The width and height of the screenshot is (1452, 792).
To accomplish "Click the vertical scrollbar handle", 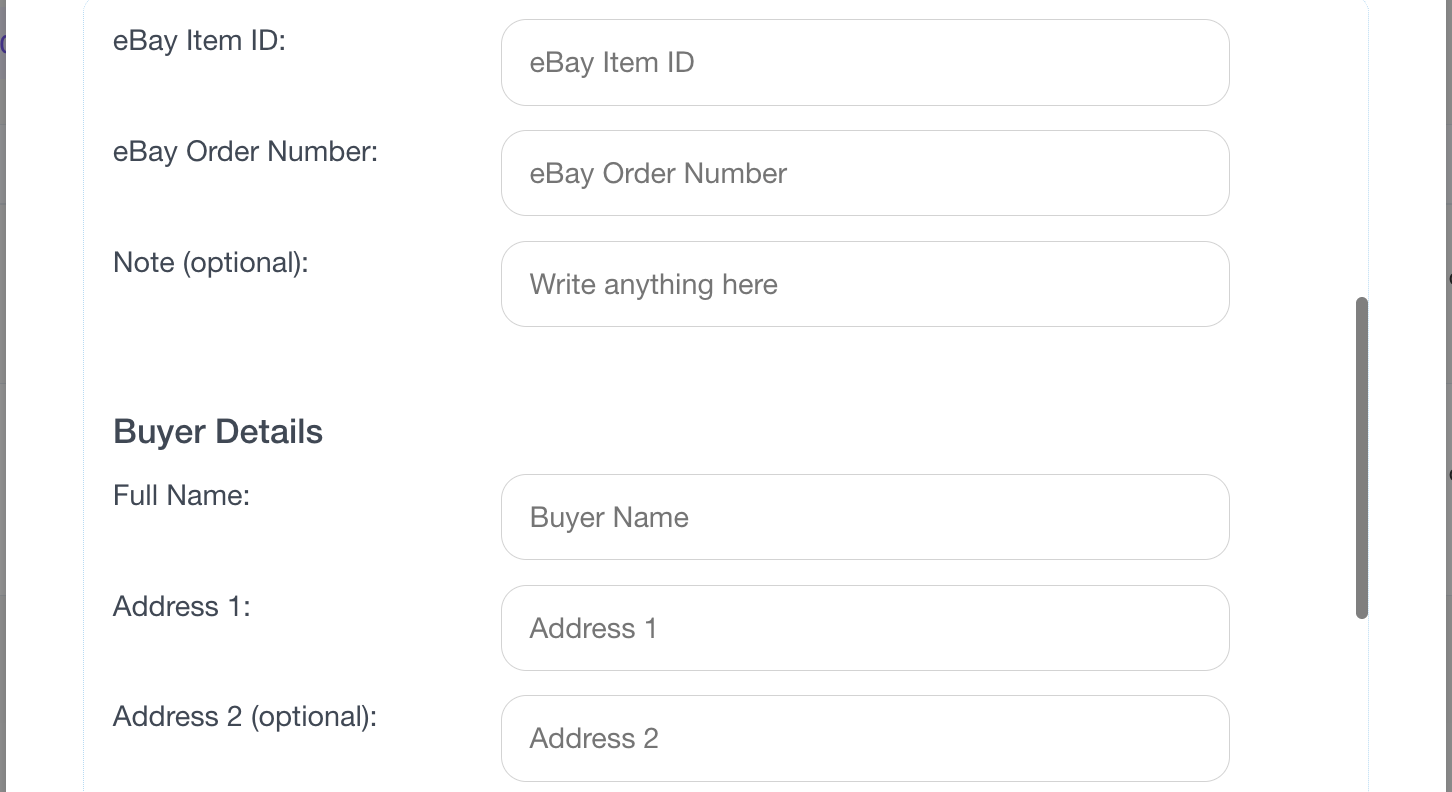I will click(1363, 455).
